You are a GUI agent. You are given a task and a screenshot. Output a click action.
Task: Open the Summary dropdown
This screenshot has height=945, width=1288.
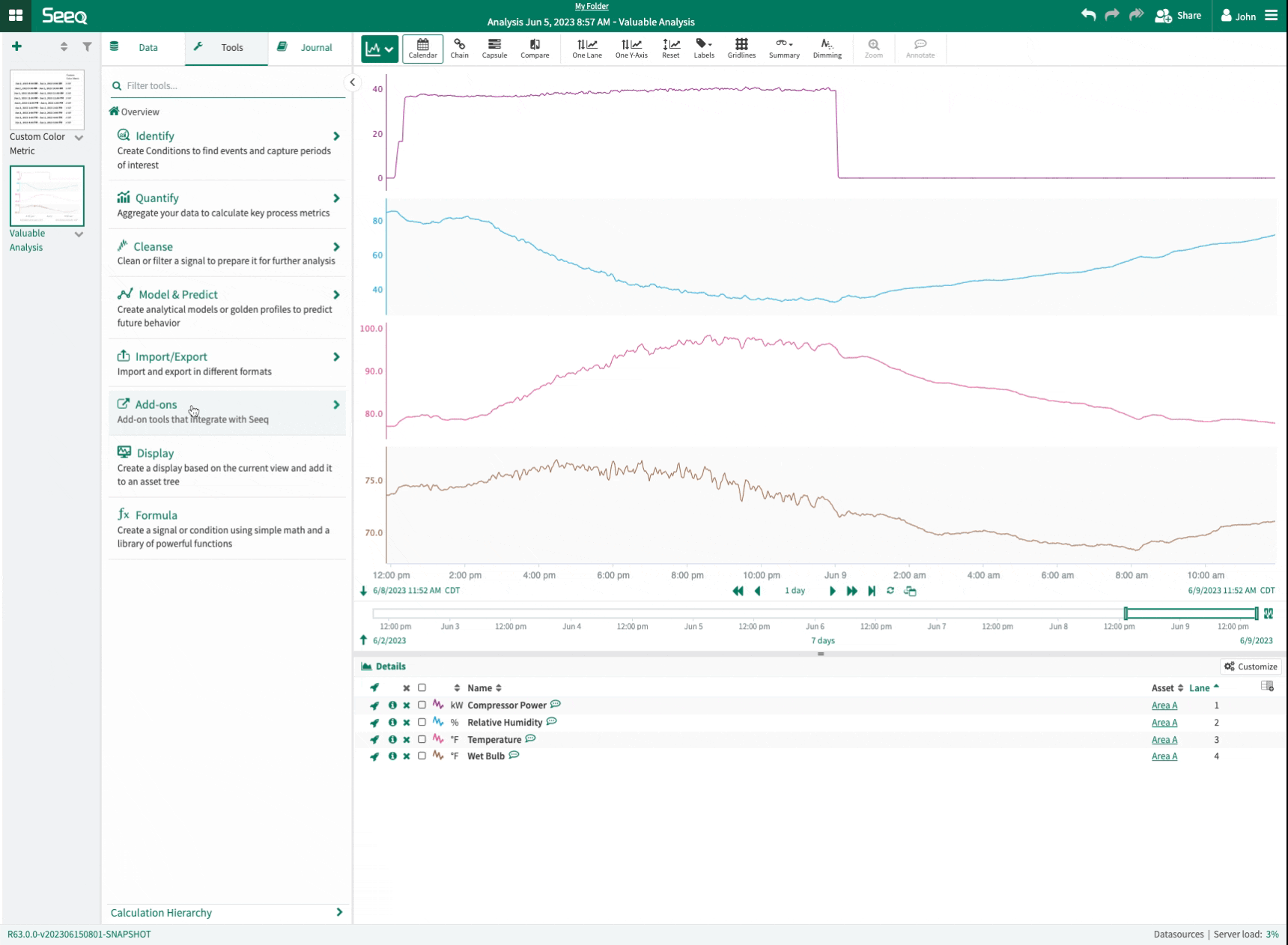(784, 49)
